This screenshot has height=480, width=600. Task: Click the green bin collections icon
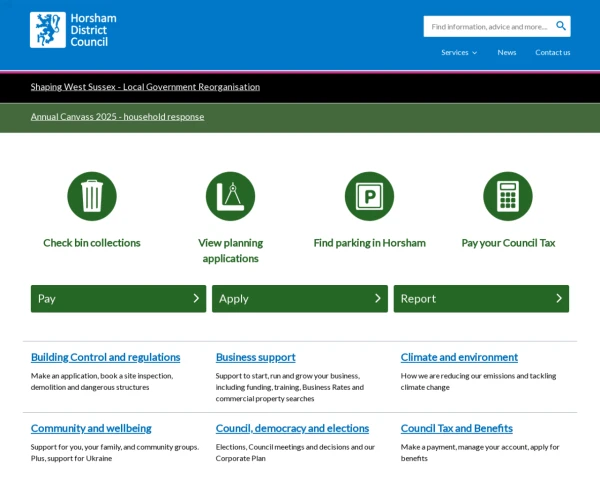(x=92, y=196)
